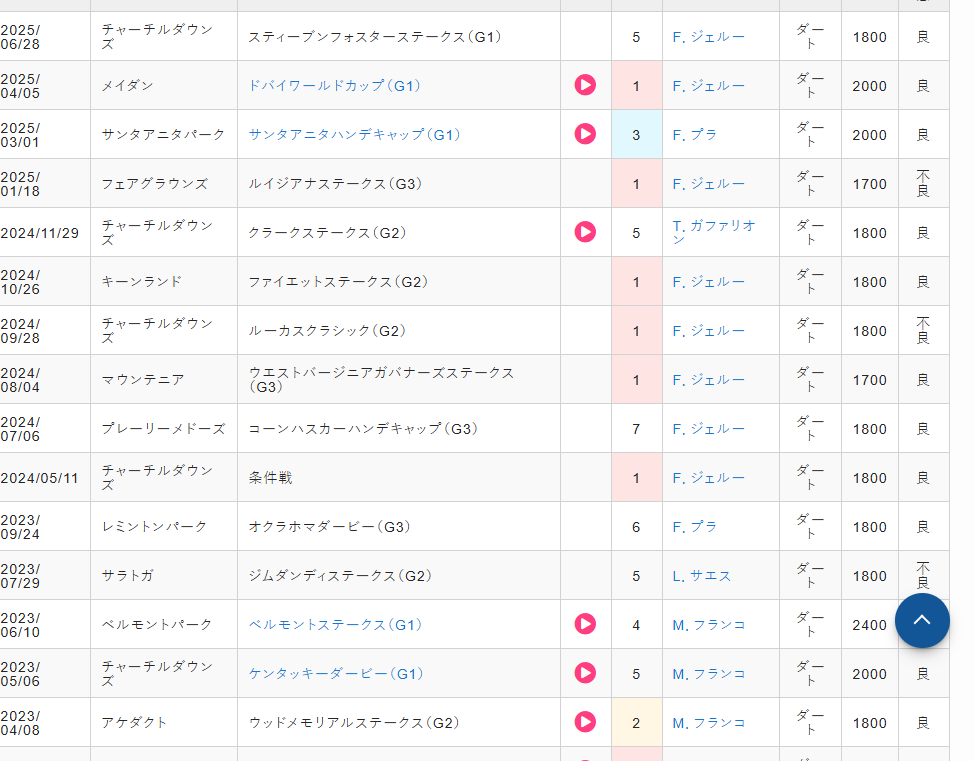Click F. ジェルー in the Dubai World Cup row
Screen dimensions: 975x761
709,86
